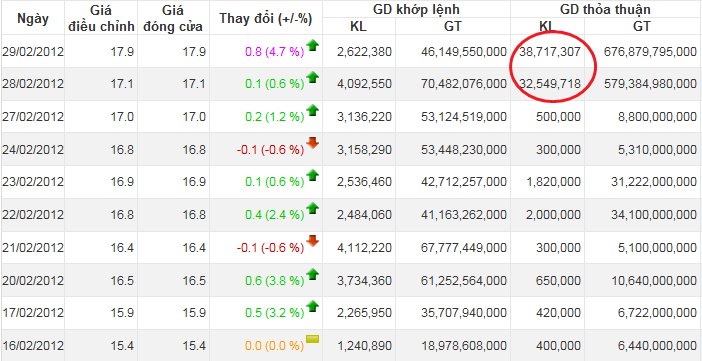Click the 'Thay đổi (+/-%)' column header
This screenshot has width=702, height=361.
pos(266,18)
